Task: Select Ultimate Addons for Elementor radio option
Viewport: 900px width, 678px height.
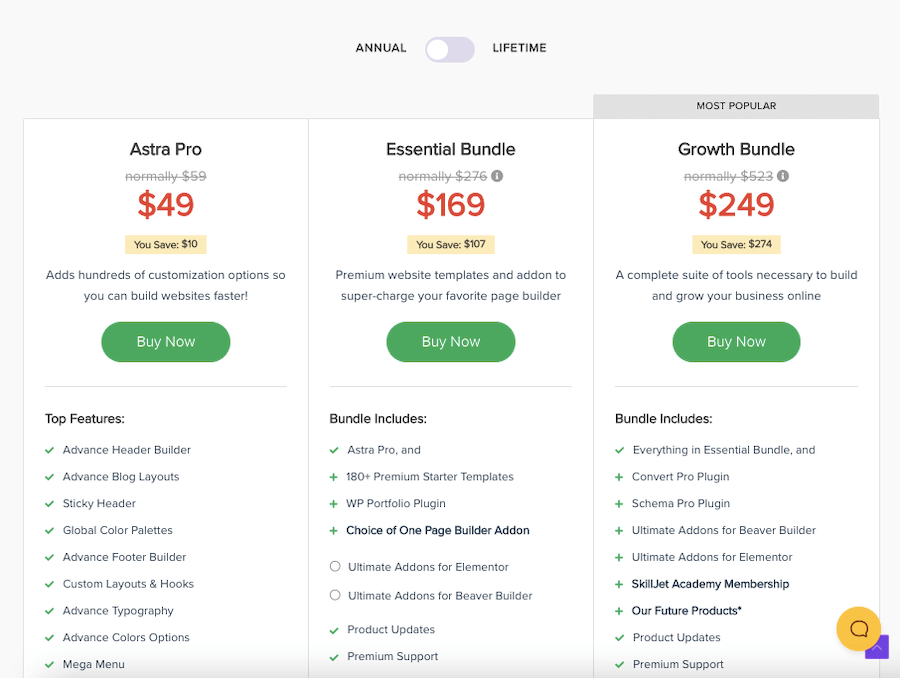Action: [335, 567]
